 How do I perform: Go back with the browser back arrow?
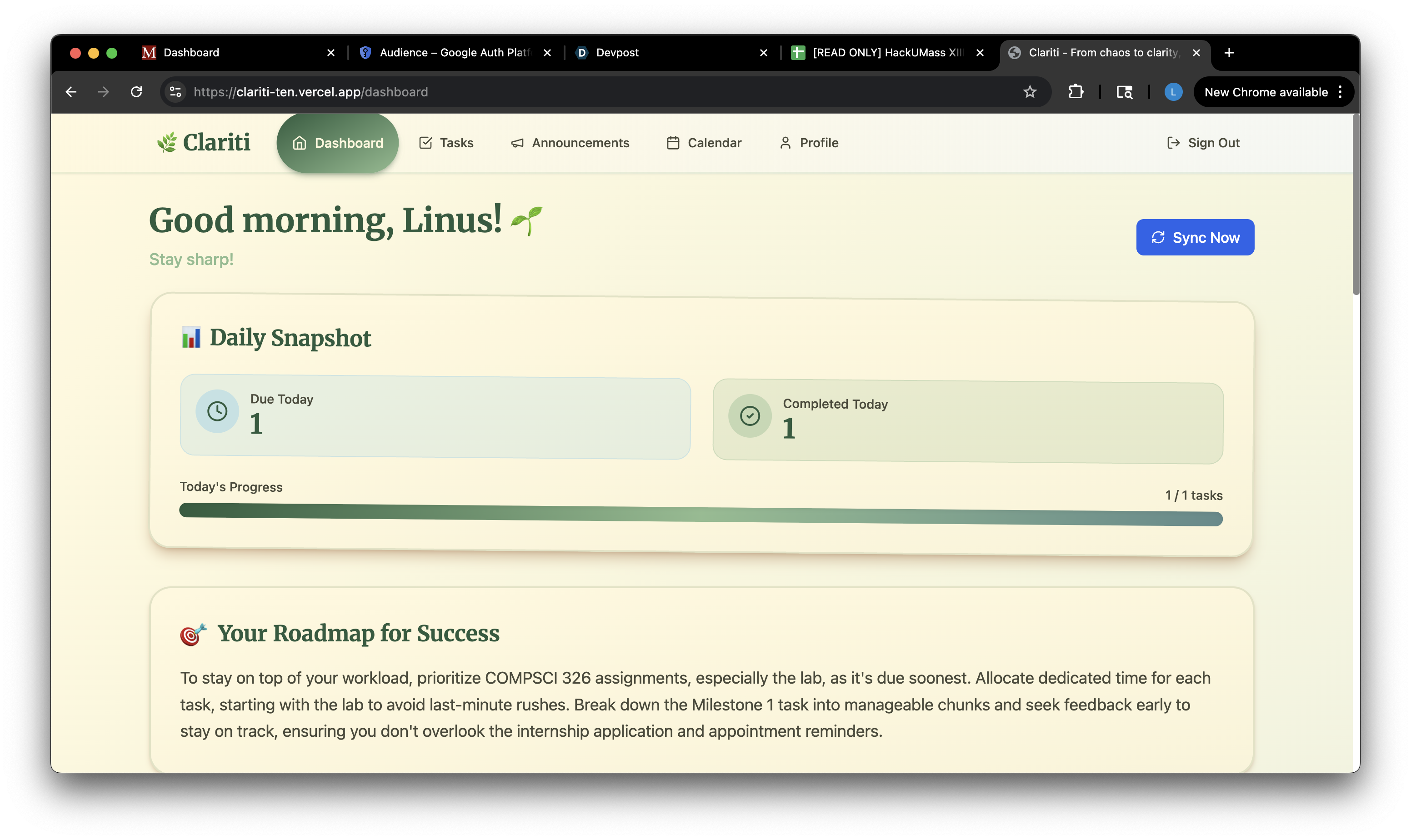71,92
